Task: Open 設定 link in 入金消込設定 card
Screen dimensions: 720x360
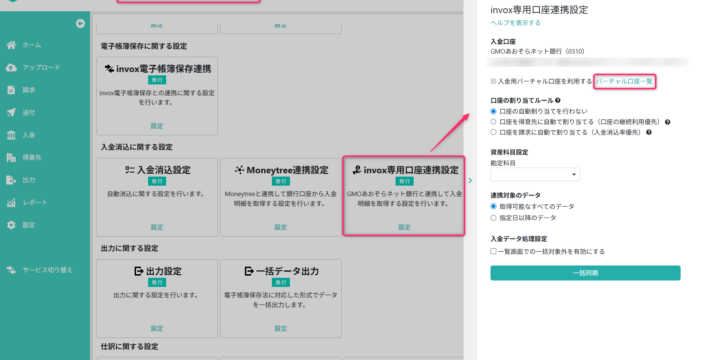Action: click(157, 227)
